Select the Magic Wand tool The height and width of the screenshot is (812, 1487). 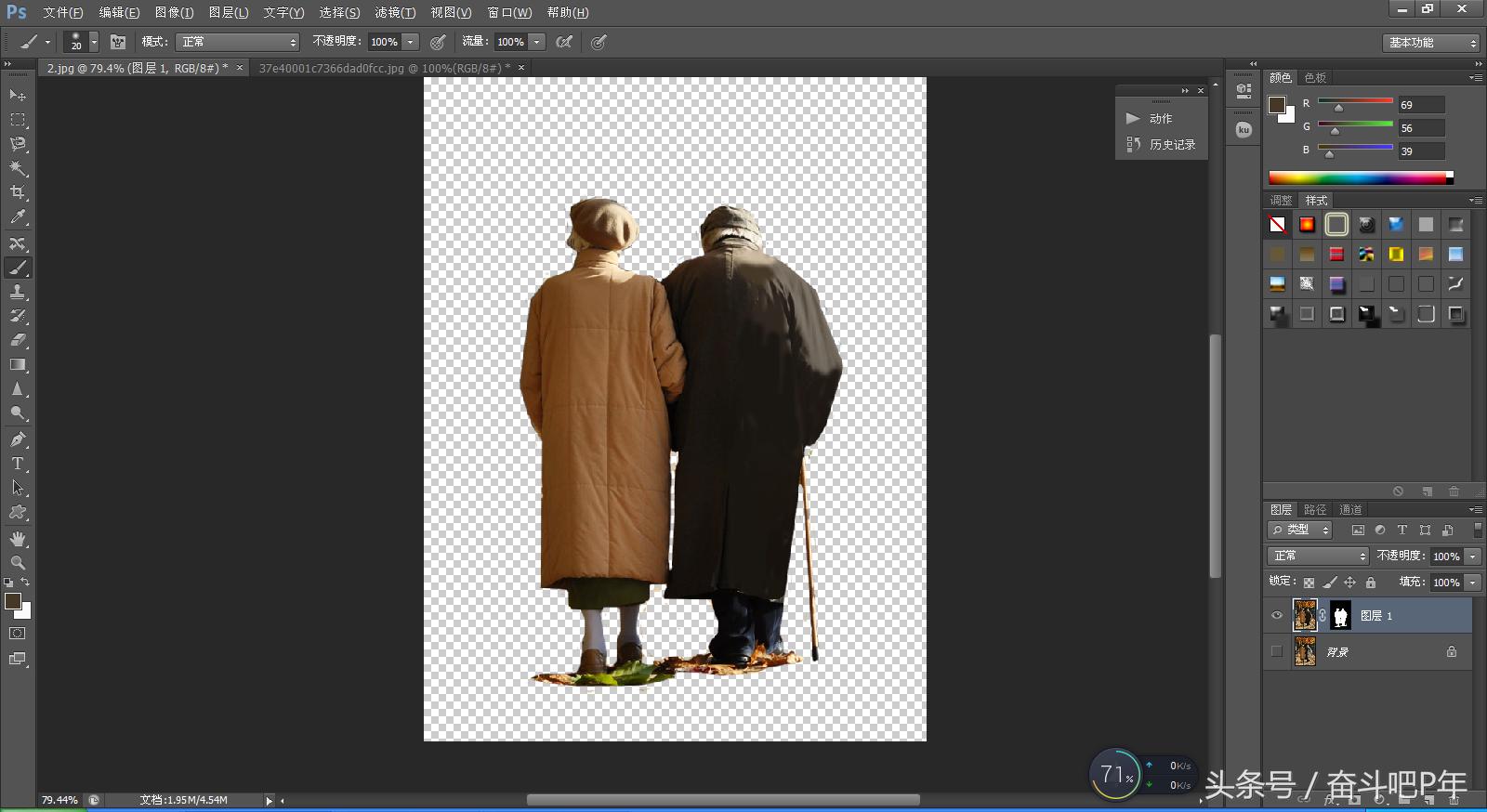click(18, 168)
